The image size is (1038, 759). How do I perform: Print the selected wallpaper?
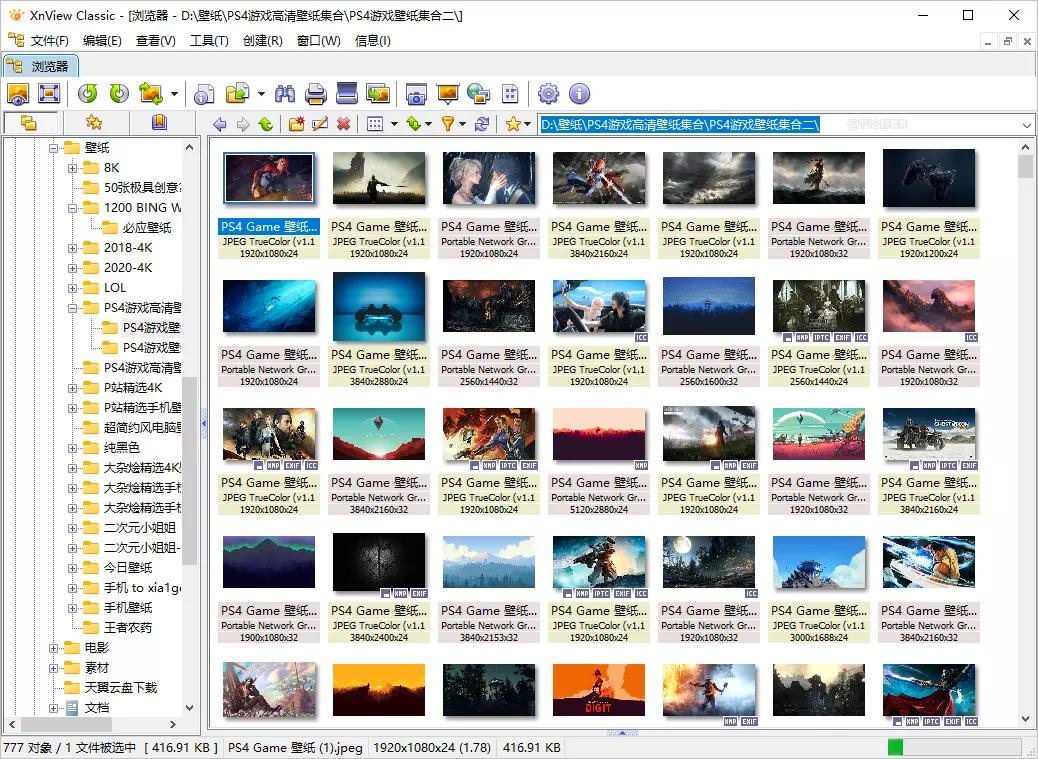coord(314,93)
